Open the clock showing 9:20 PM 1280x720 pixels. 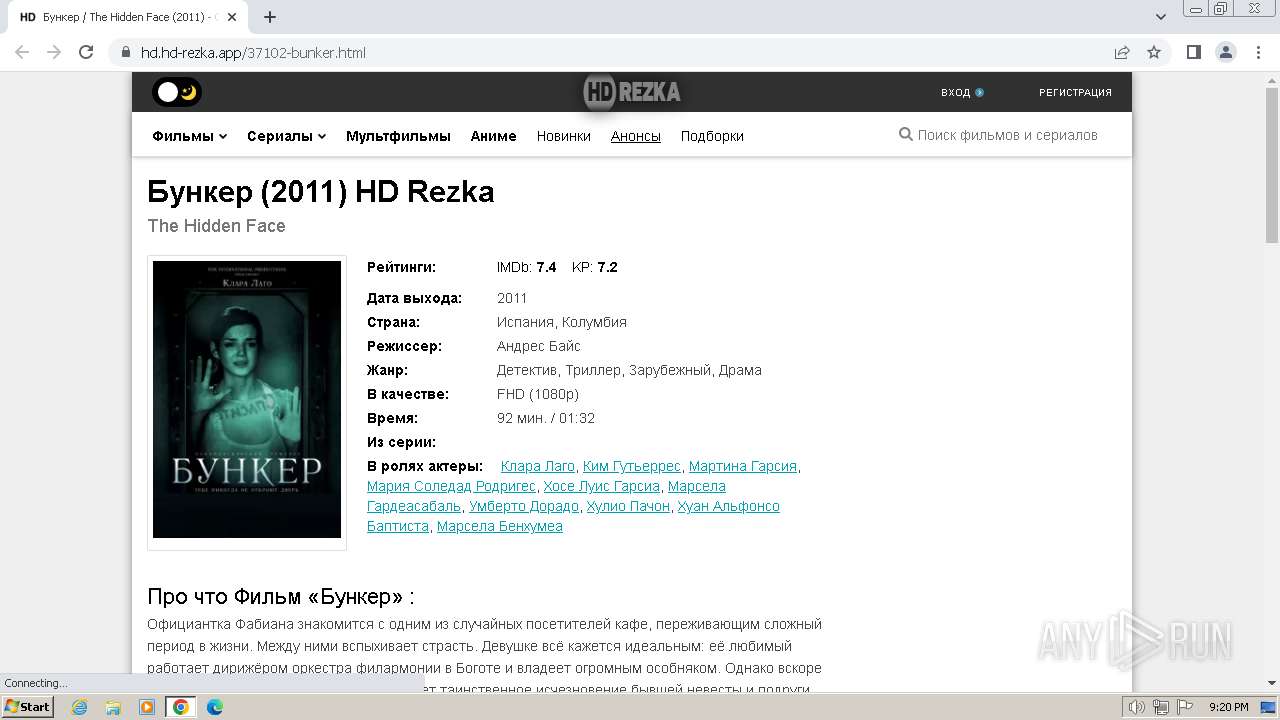click(1228, 707)
